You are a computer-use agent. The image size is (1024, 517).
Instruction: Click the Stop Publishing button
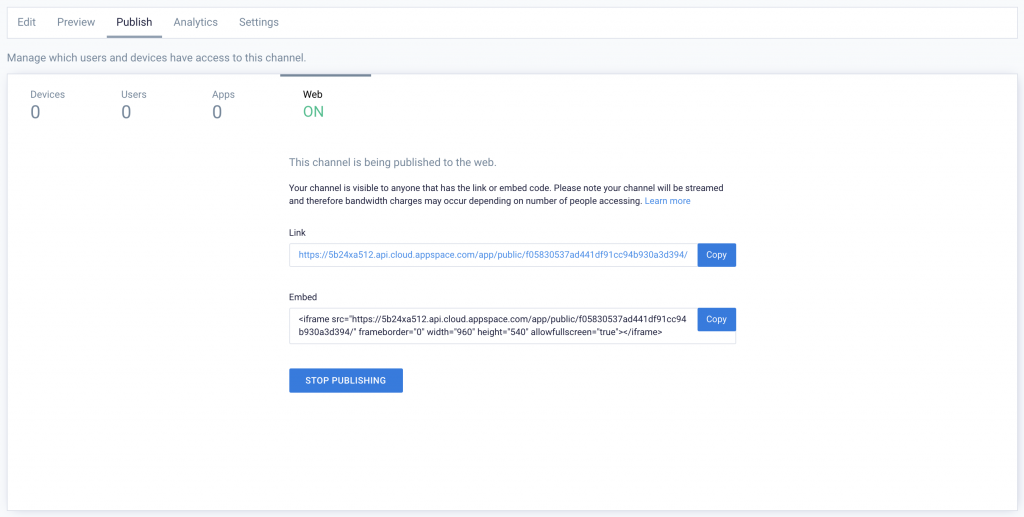[346, 381]
